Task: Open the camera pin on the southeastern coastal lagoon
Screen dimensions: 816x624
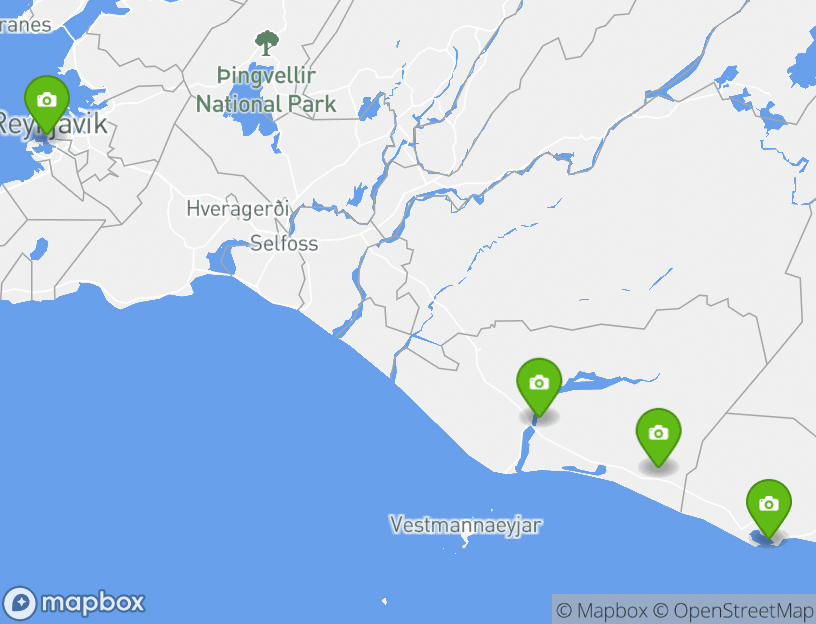Action: 769,508
